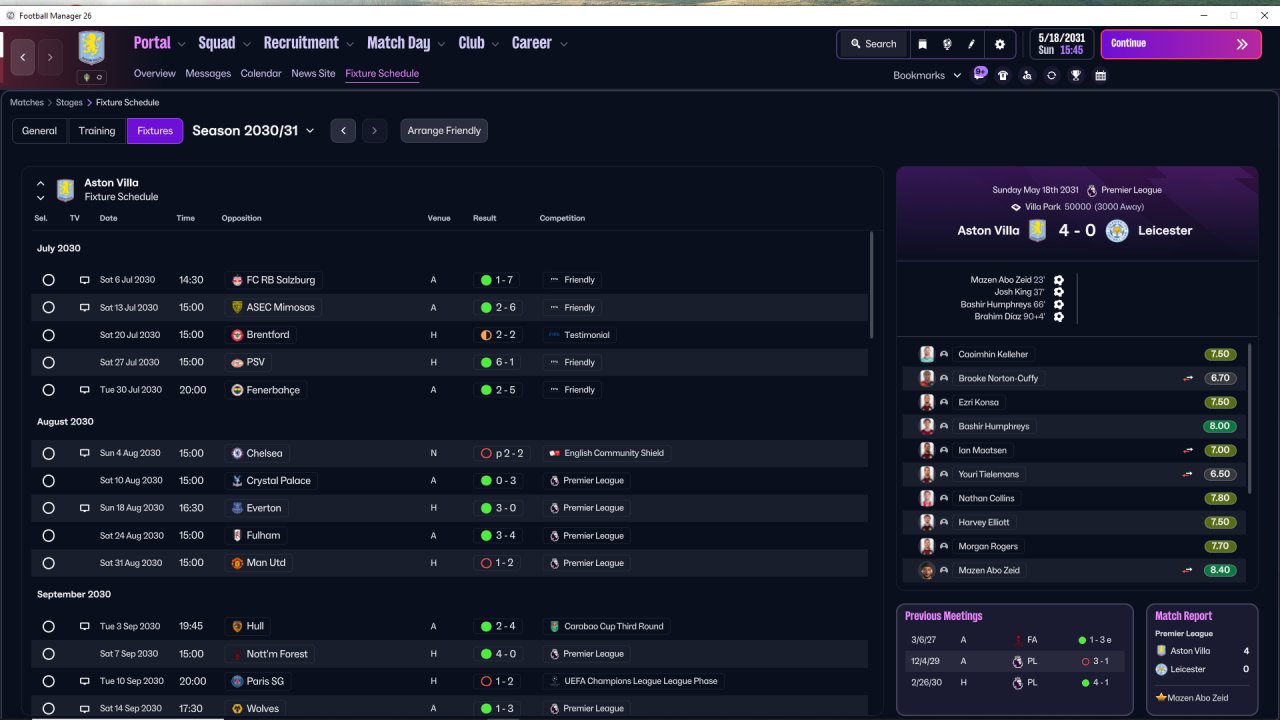Click the player ratings list scrollbar
1280x720 pixels.
[x=1250, y=418]
